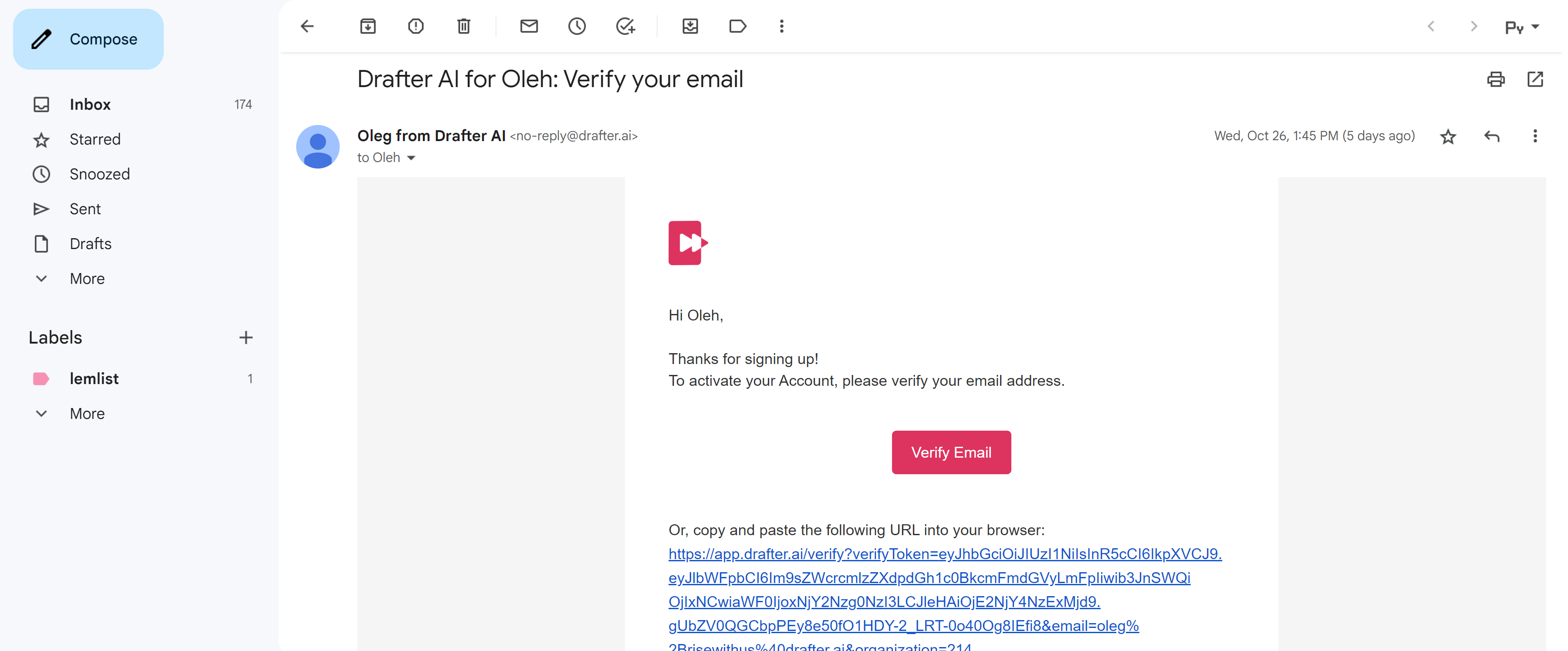Open the Labels tag icon
Viewport: 1568px width, 651px height.
[738, 26]
